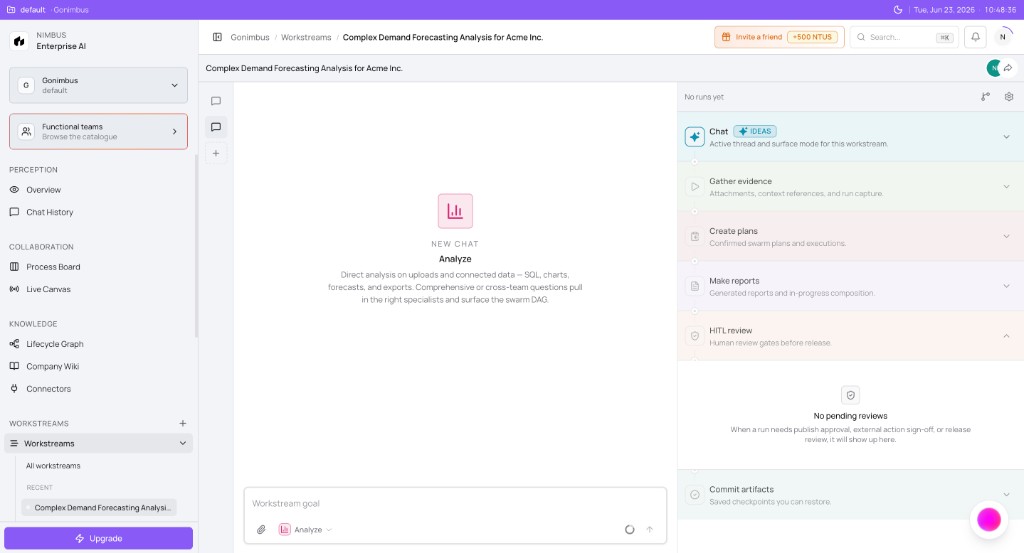Viewport: 1024px width, 553px height.
Task: Open the Gonimbus workspace dropdown
Action: coord(98,85)
